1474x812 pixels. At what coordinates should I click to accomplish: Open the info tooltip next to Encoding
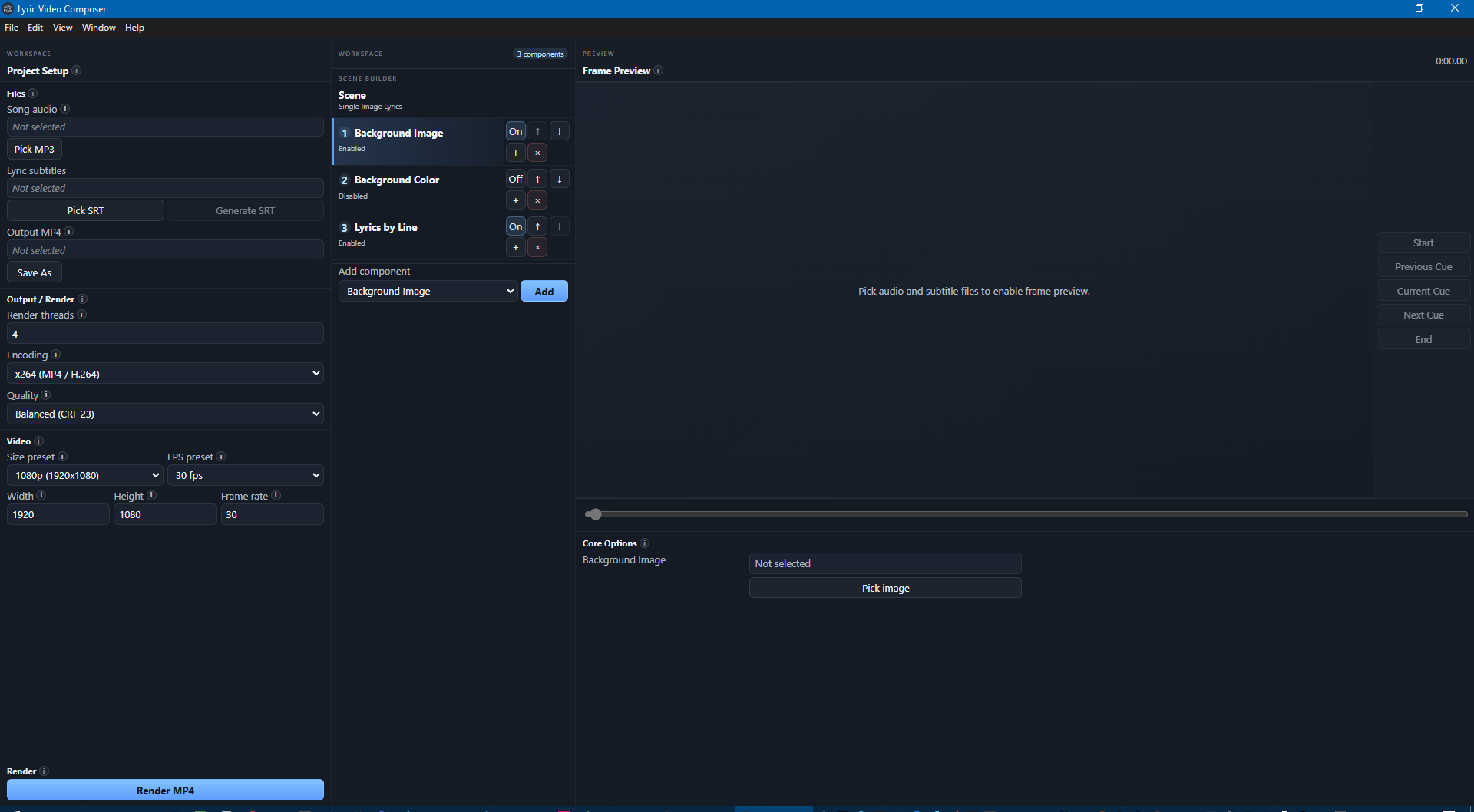tap(57, 355)
